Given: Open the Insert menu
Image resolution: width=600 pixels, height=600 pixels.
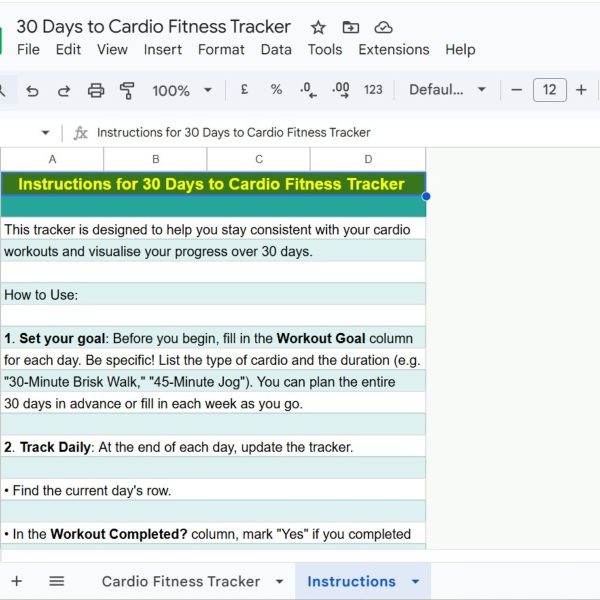Looking at the screenshot, I should point(163,50).
